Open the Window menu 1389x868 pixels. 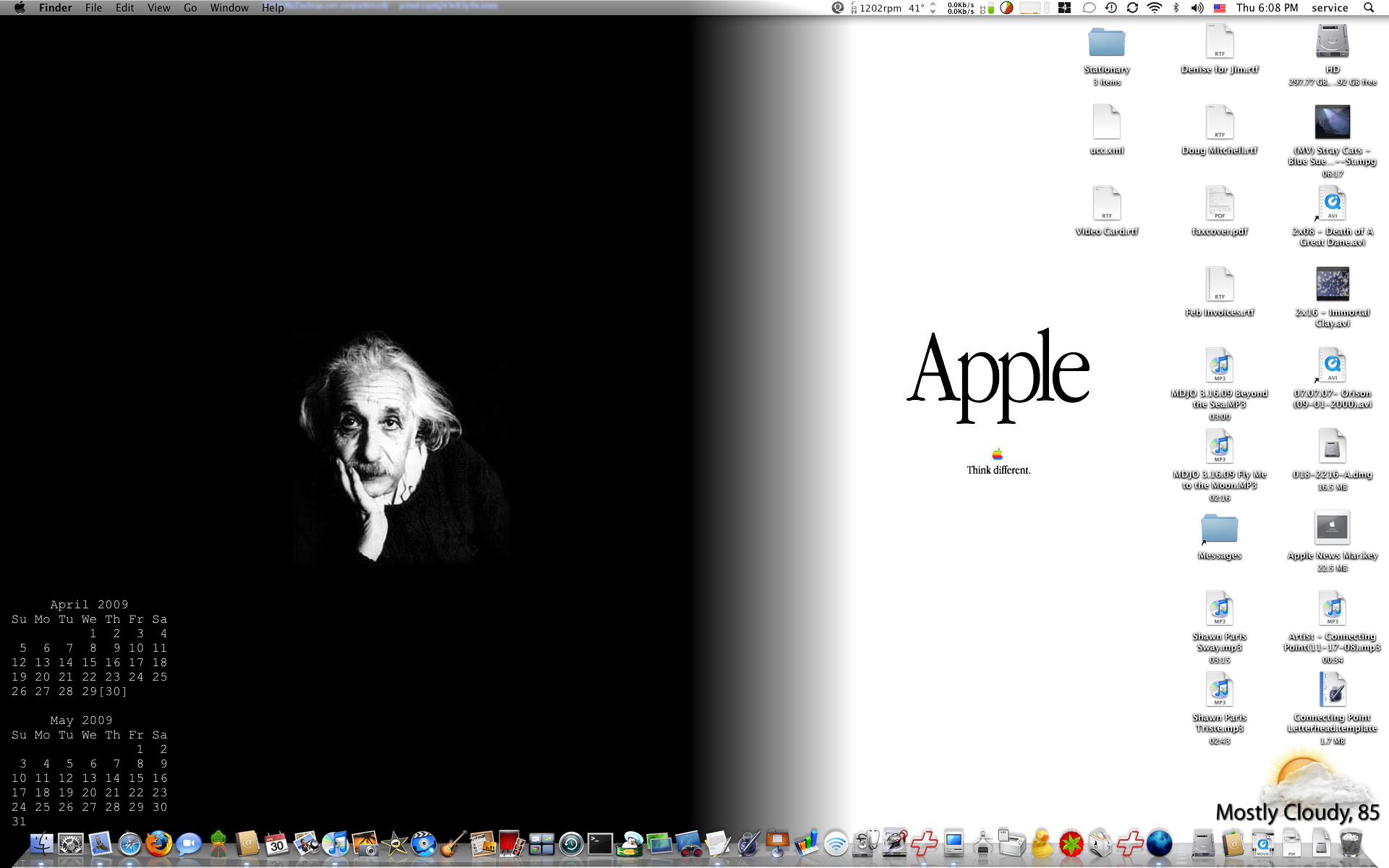(x=229, y=8)
